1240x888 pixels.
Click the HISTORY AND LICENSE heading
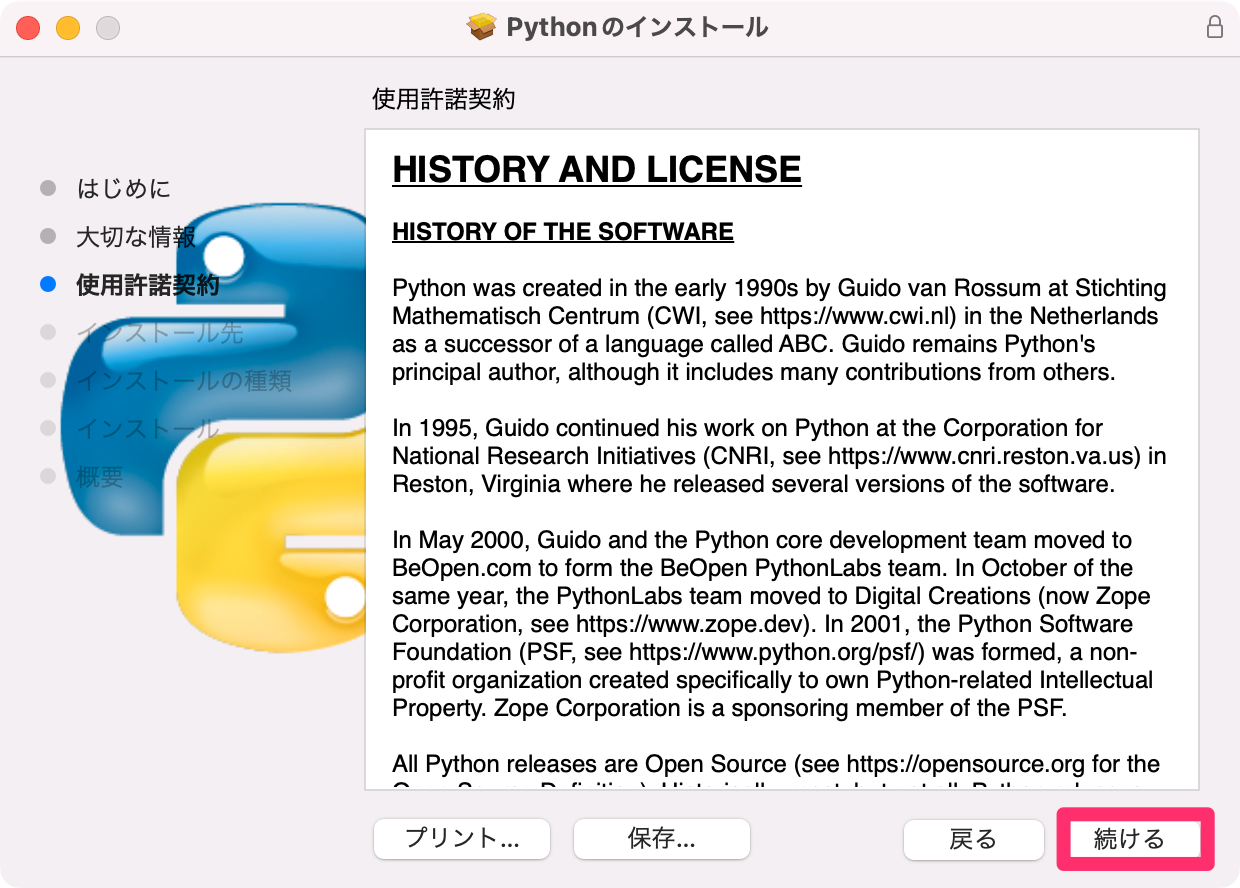(597, 170)
